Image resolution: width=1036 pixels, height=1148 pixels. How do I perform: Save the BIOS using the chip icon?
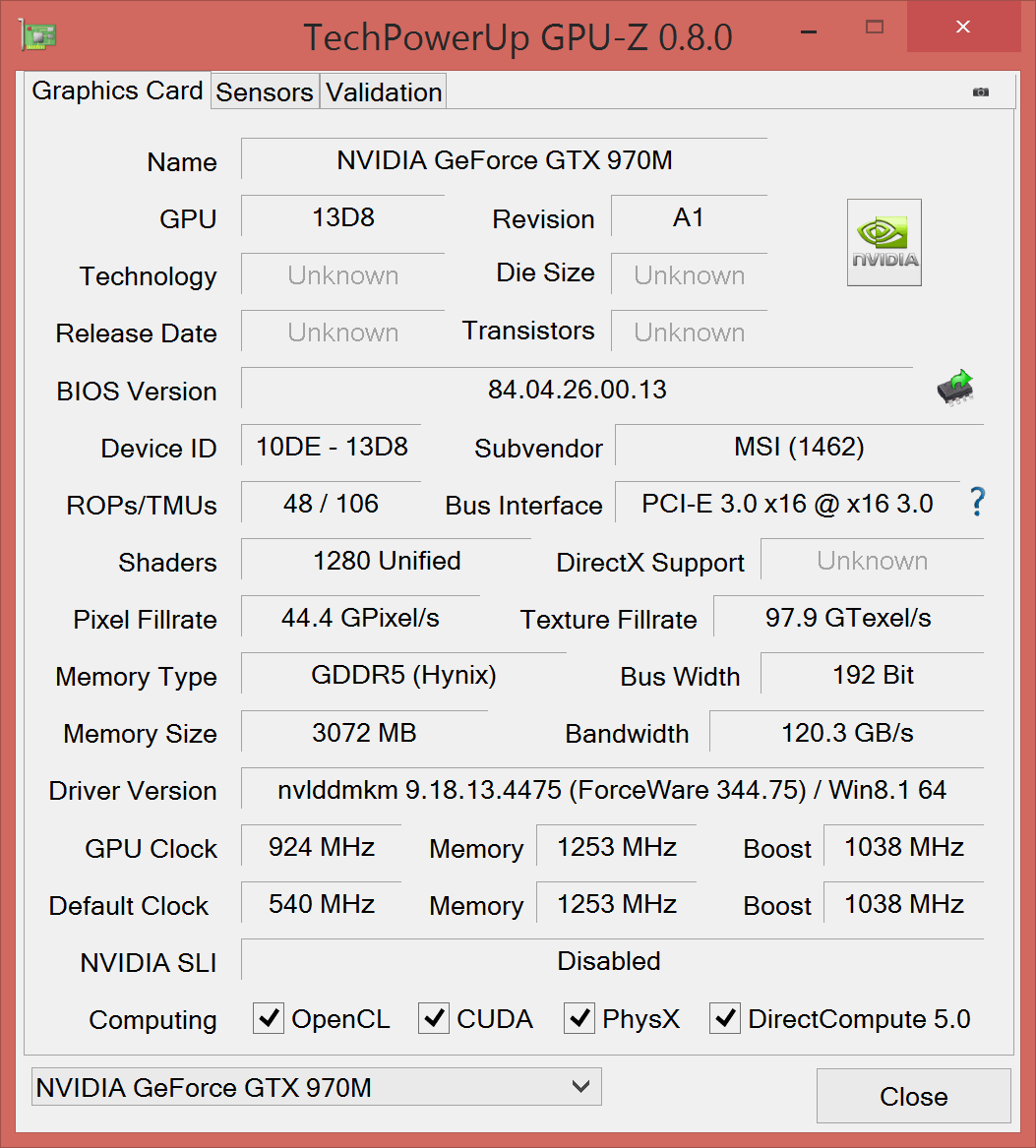tap(954, 388)
